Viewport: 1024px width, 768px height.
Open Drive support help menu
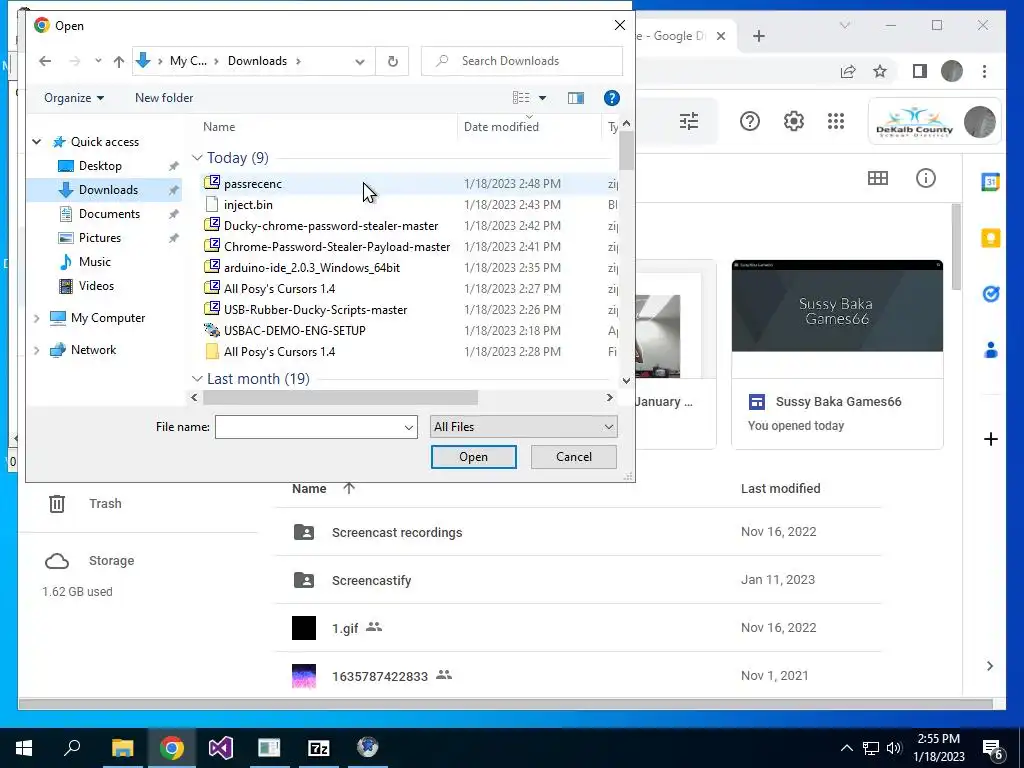(x=750, y=121)
